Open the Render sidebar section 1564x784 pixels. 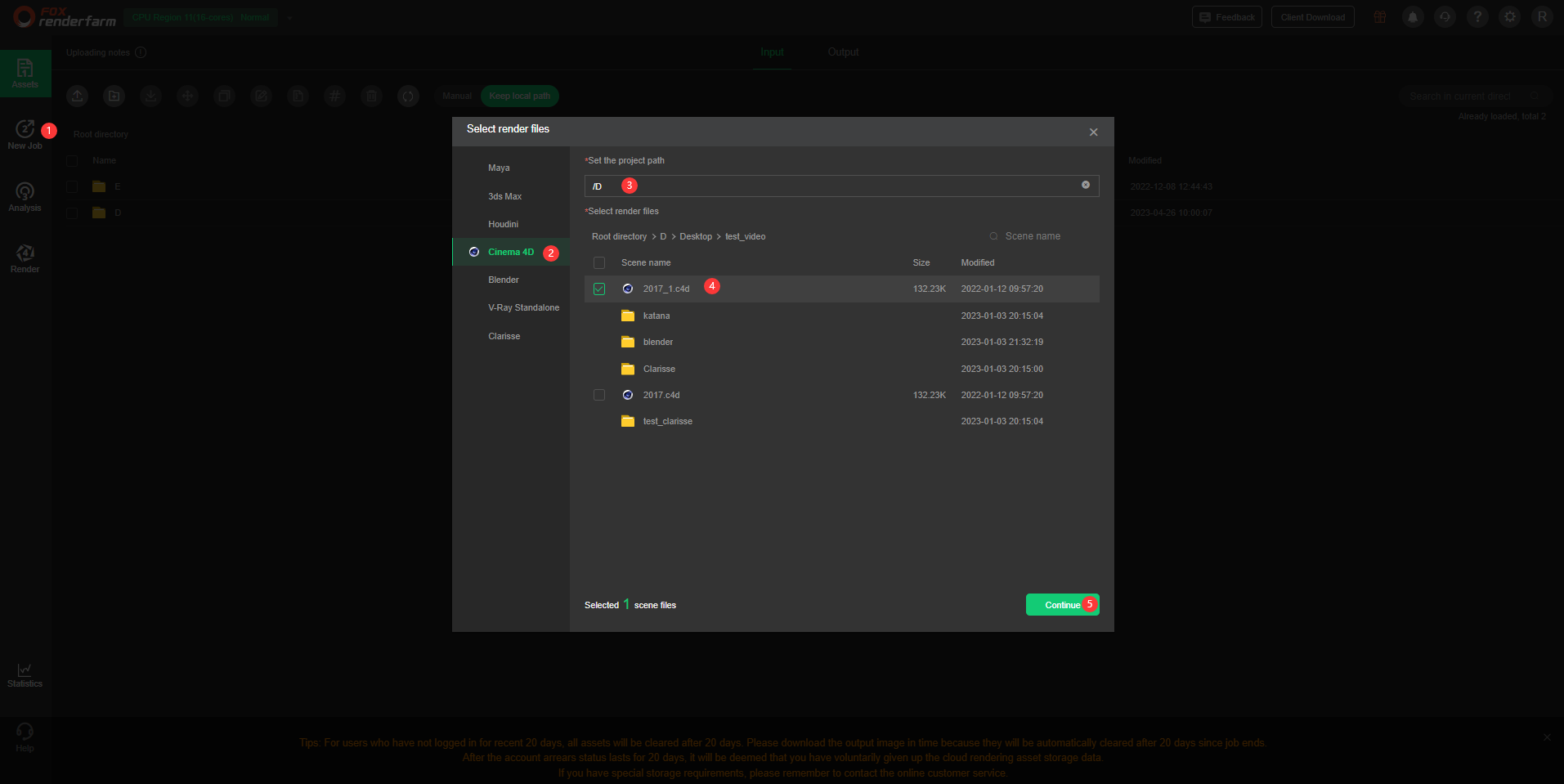[25, 258]
